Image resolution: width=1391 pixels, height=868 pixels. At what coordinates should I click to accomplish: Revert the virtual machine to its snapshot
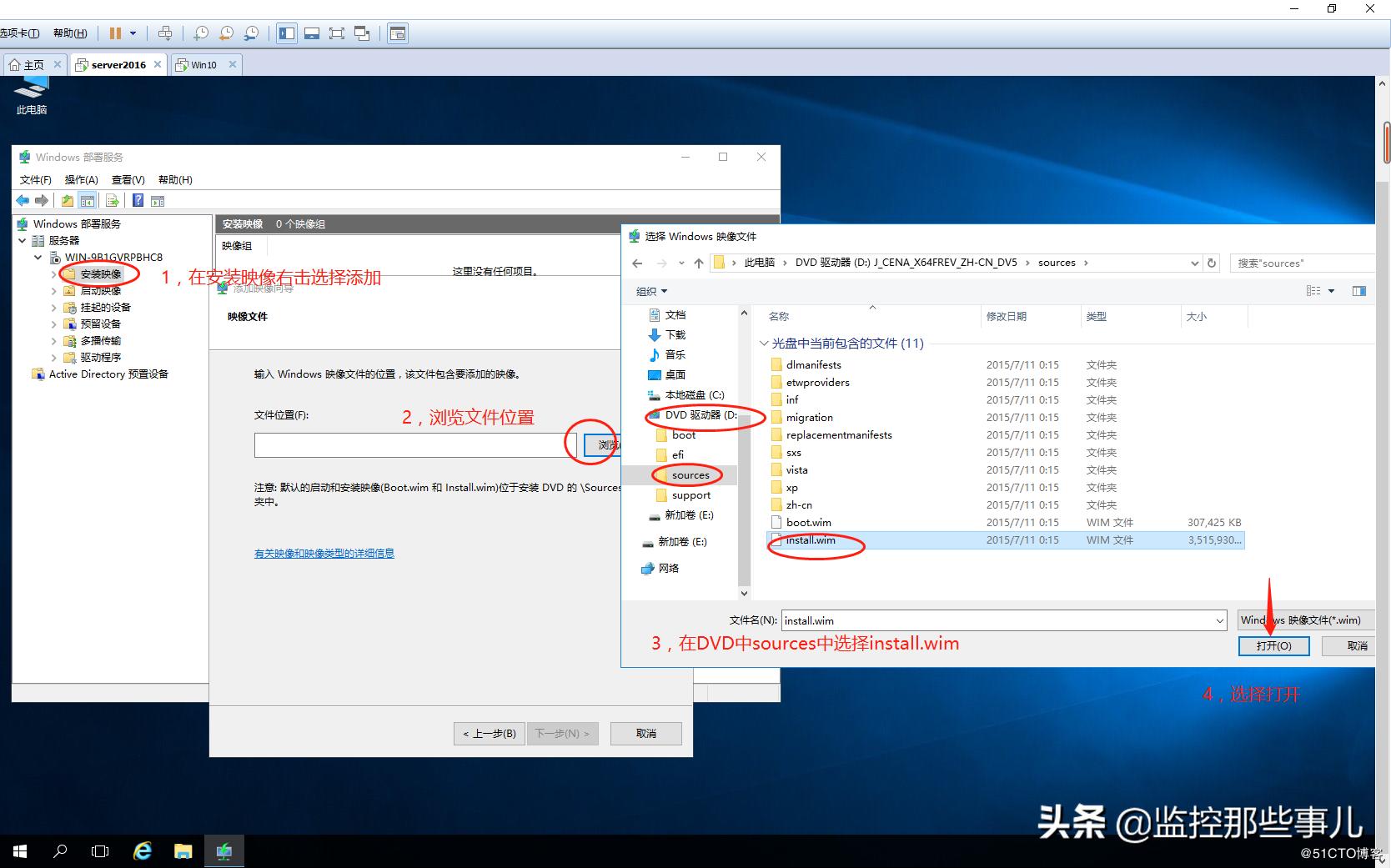tap(226, 33)
